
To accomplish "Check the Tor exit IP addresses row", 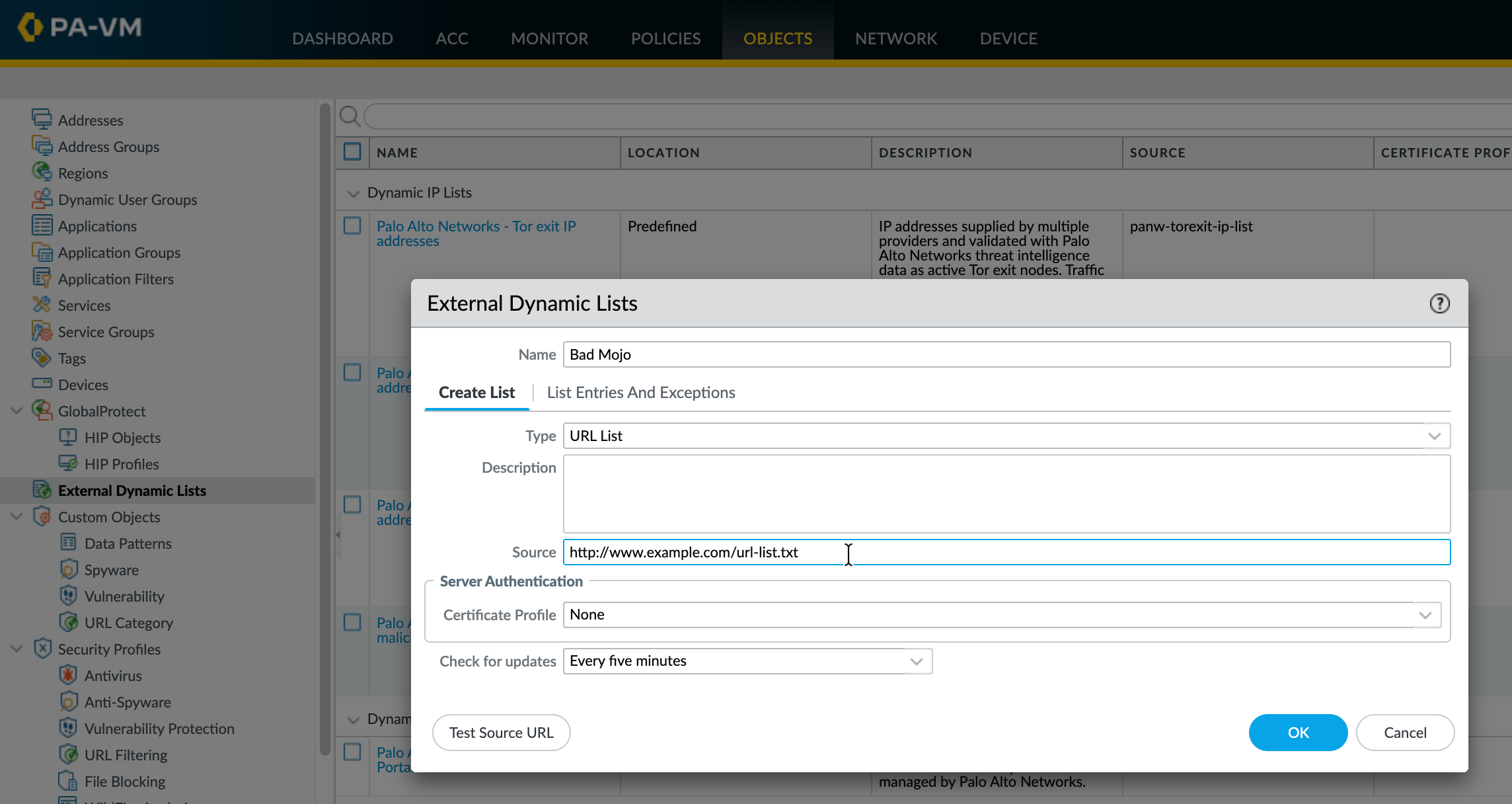I will tap(352, 226).
